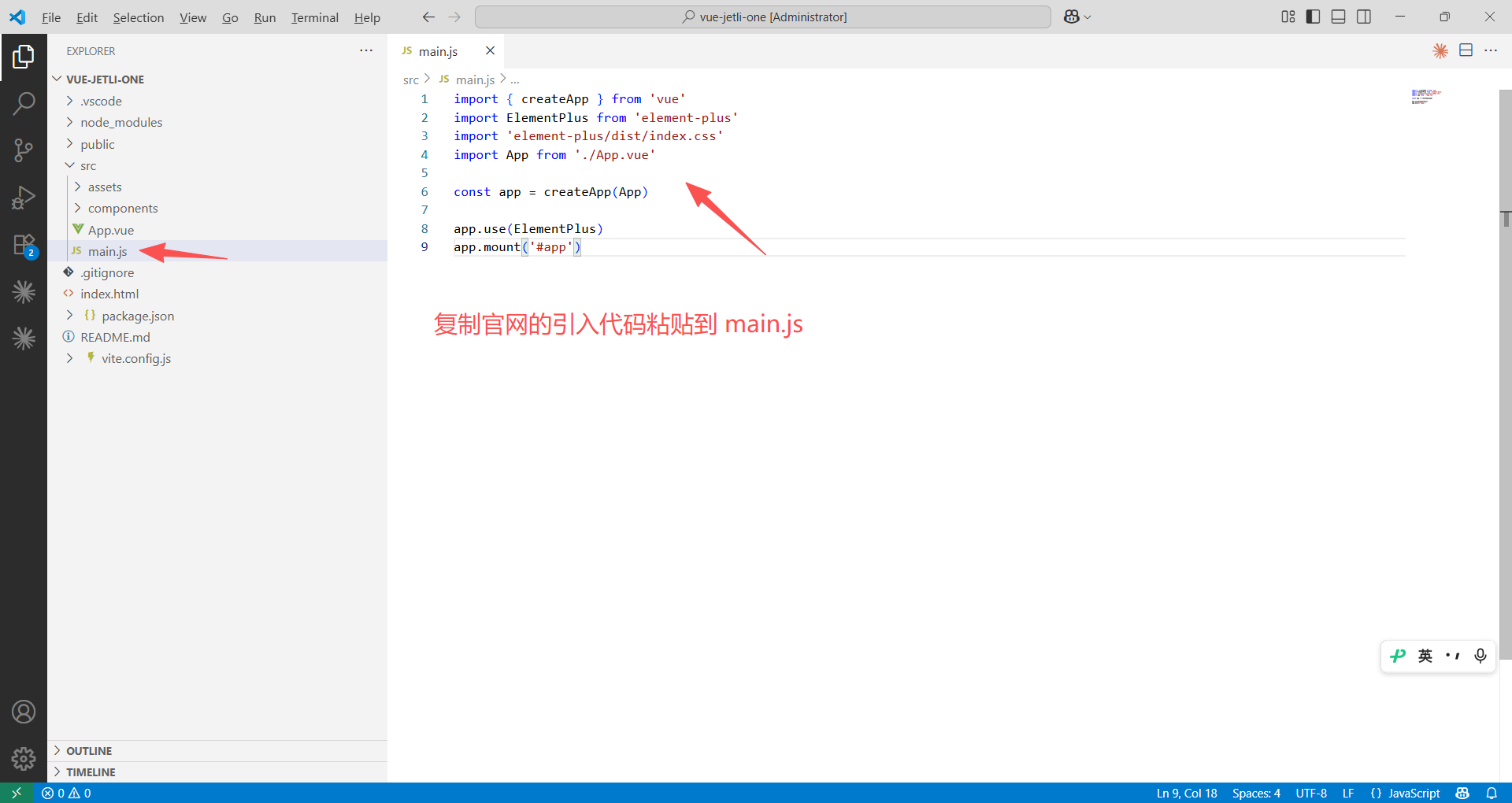The height and width of the screenshot is (803, 1512).
Task: Toggle the Secondary Side Bar visibility
Action: point(1364,17)
